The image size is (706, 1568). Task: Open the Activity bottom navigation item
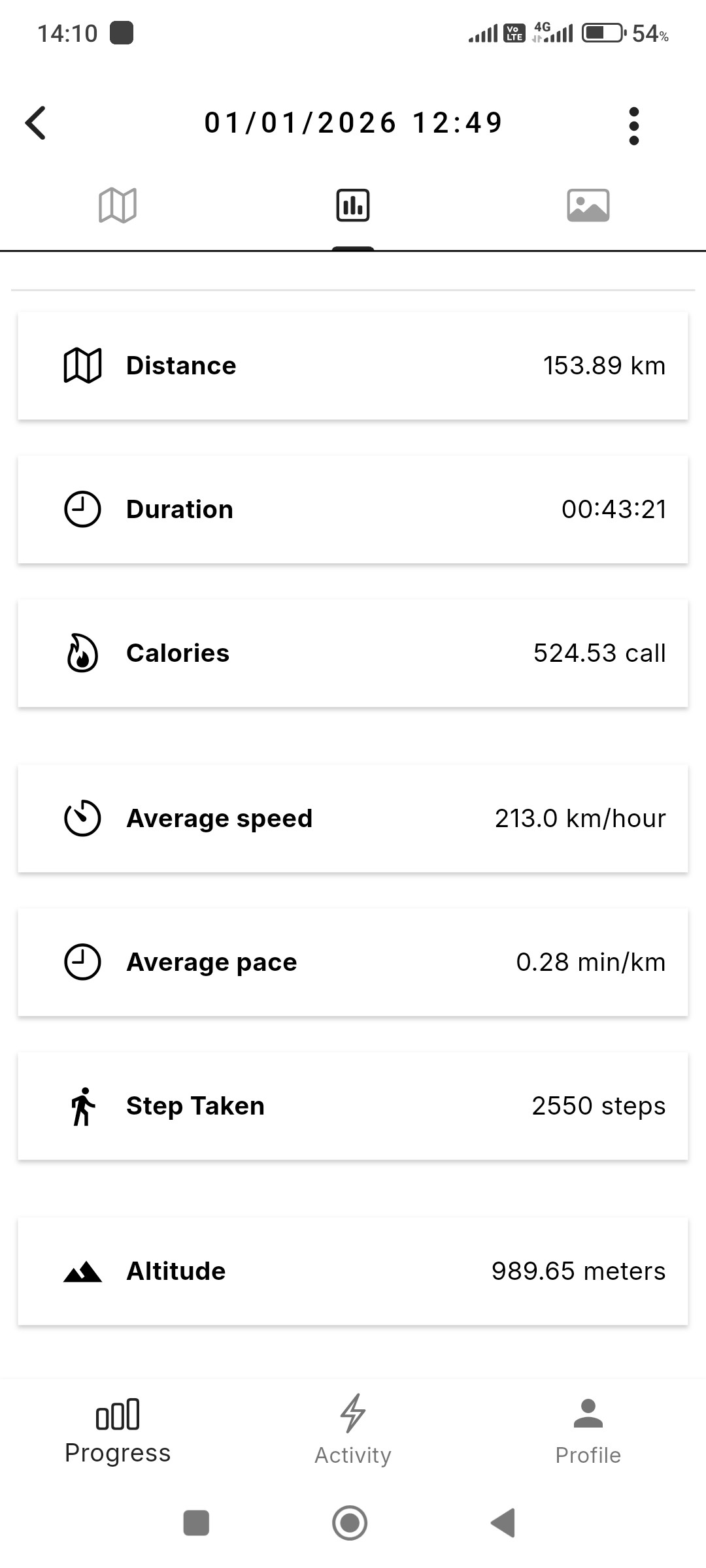(353, 1431)
